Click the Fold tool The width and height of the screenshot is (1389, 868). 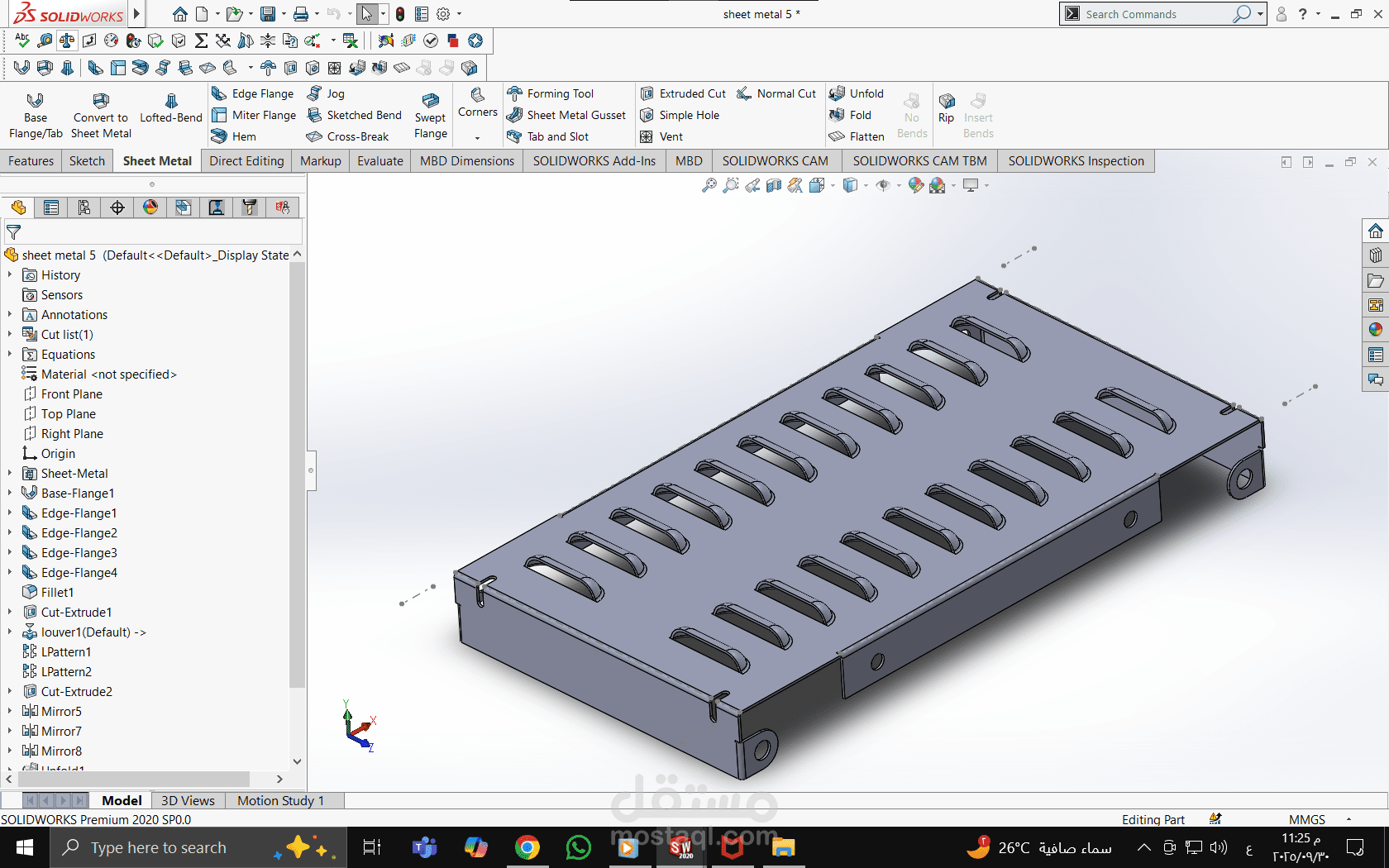pos(850,115)
